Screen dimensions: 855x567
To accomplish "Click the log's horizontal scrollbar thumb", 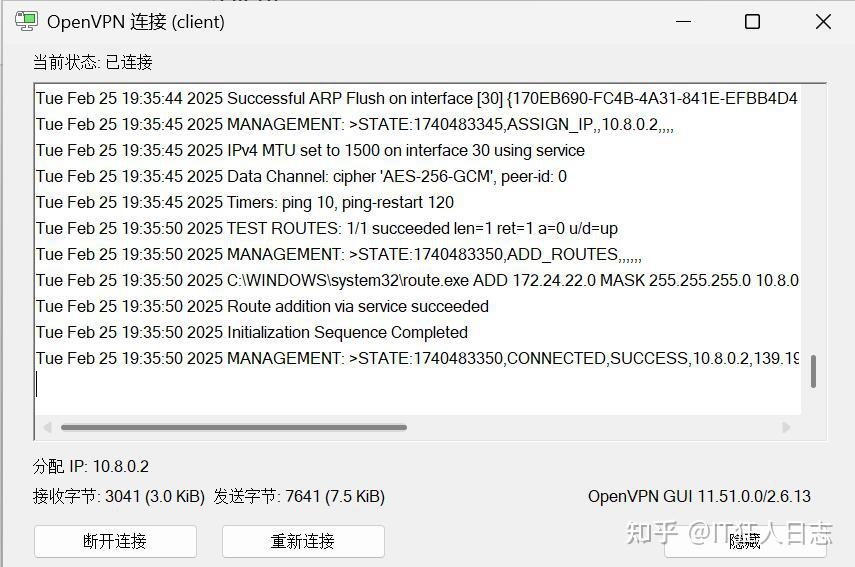I will coord(233,427).
